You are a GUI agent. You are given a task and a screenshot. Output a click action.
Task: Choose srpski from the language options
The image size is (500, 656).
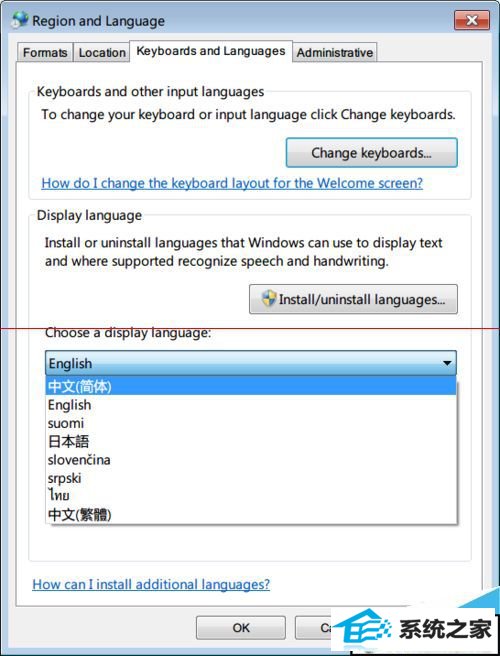click(x=251, y=478)
